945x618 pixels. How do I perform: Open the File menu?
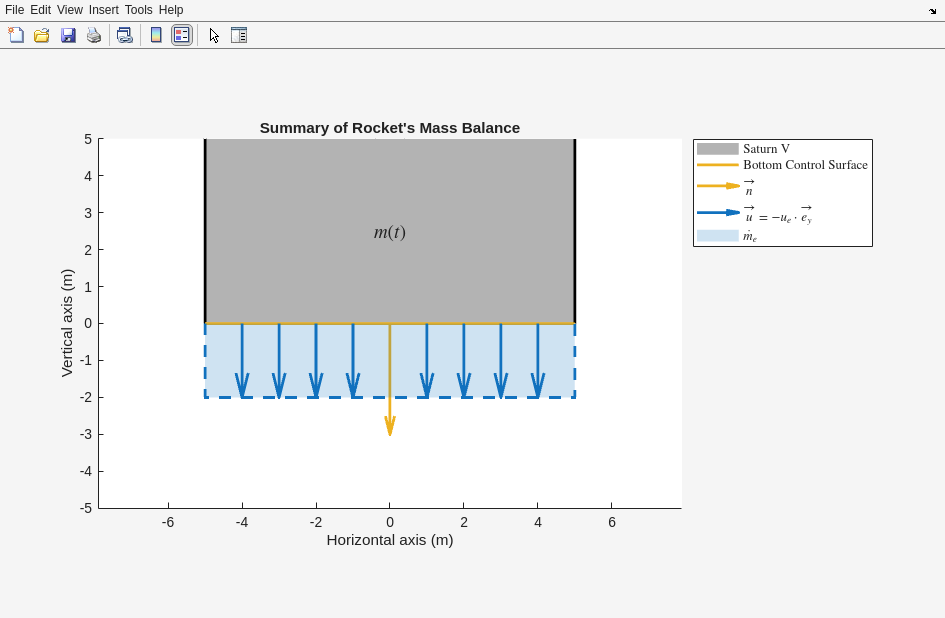14,10
